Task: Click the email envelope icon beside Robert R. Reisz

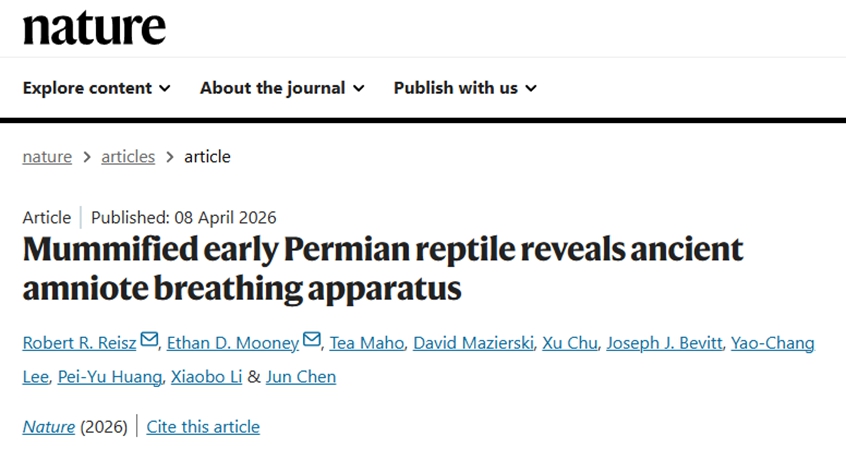Action: coord(149,342)
